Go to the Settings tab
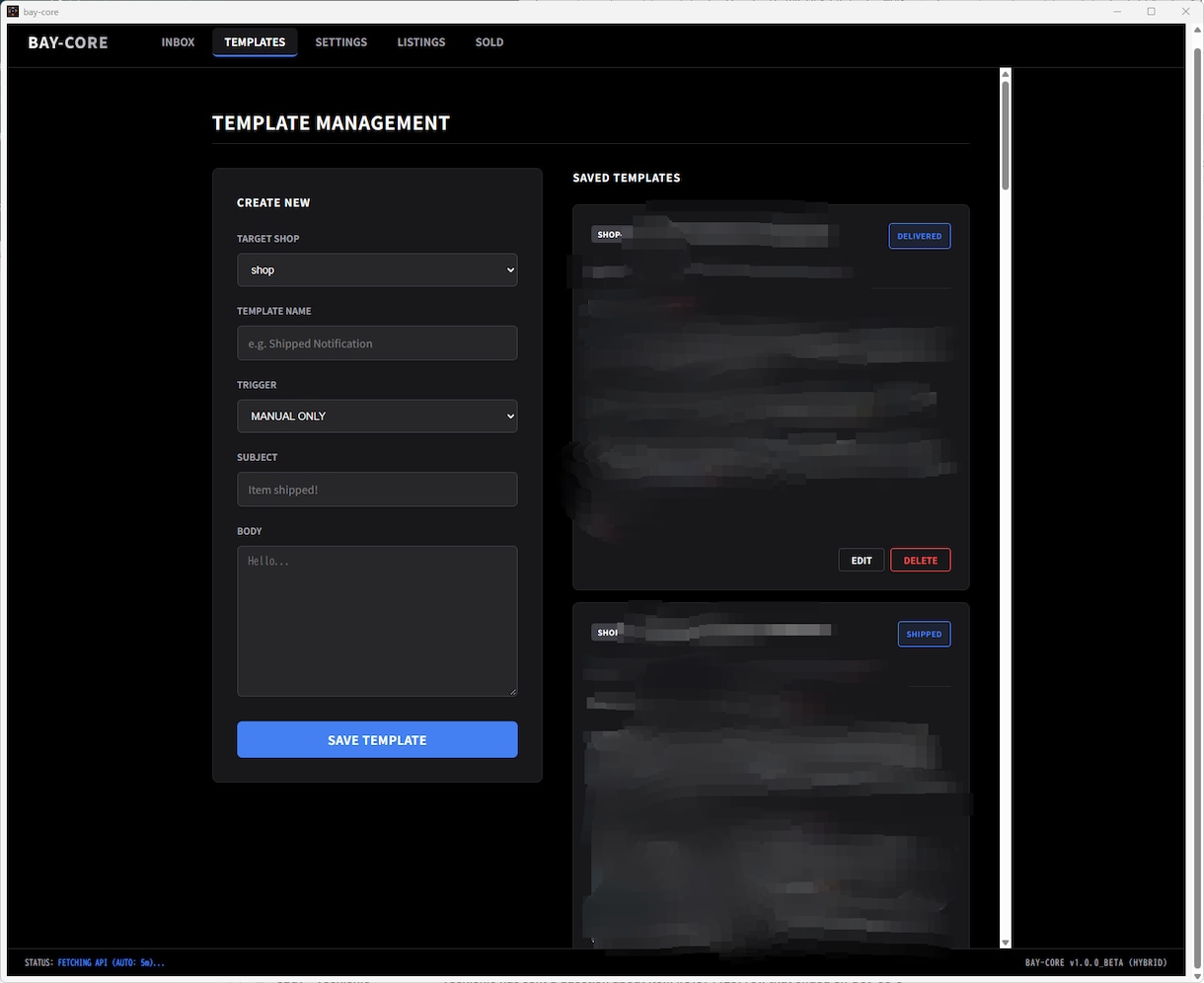The image size is (1204, 983). (x=341, y=42)
